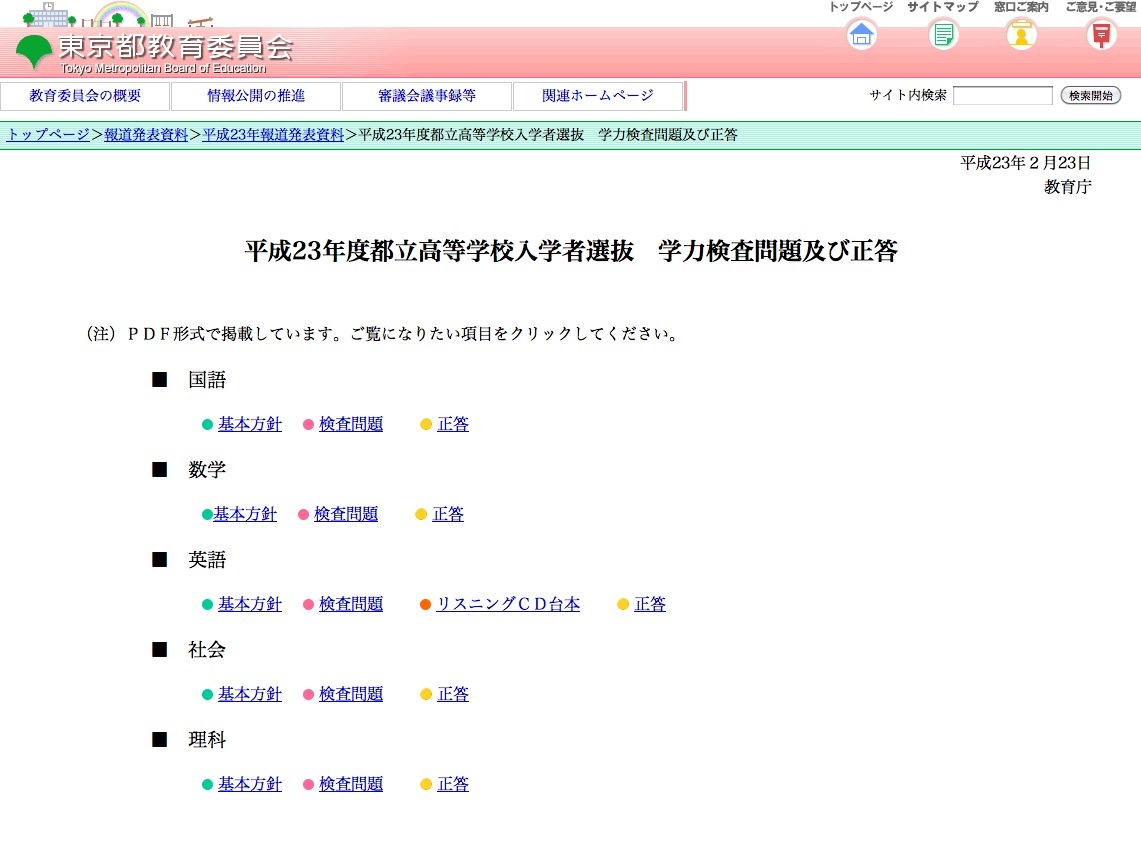Image resolution: width=1141 pixels, height=843 pixels.
Task: Open the リスニングＣＤ台本 link under 英語
Action: pos(508,603)
